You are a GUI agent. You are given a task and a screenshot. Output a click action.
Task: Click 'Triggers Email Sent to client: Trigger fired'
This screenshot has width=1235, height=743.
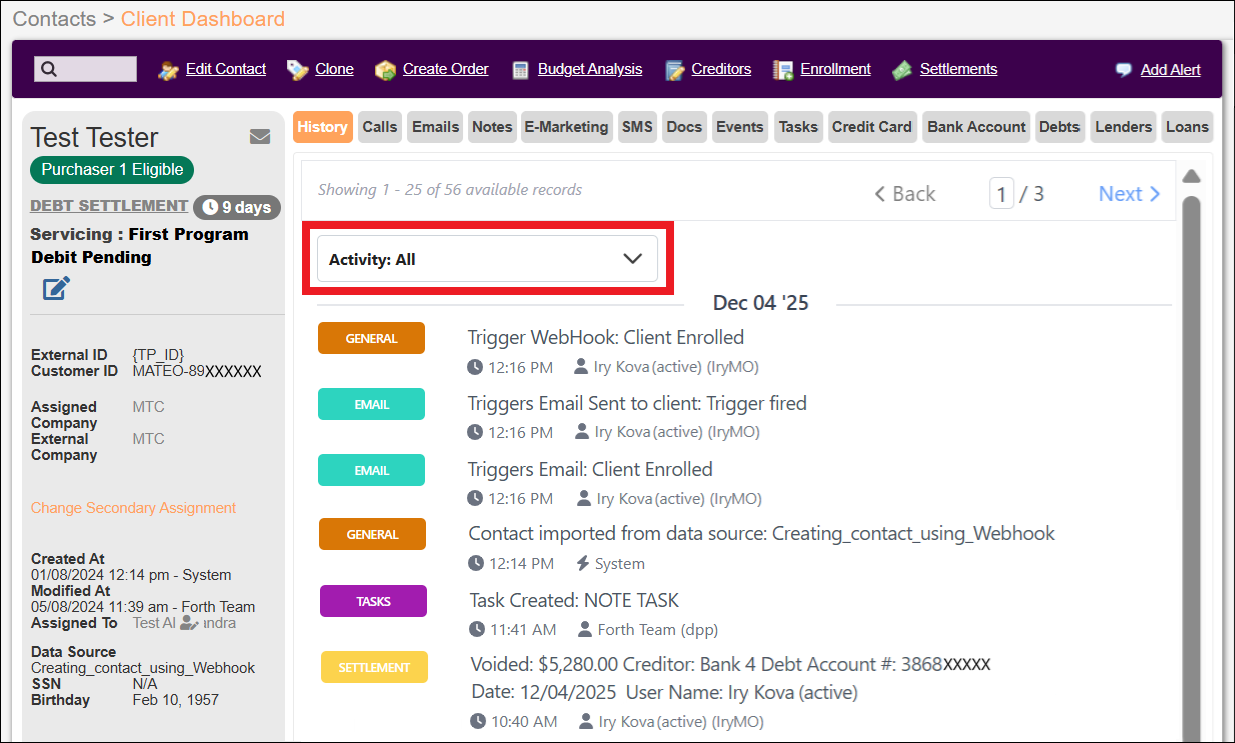pos(637,403)
